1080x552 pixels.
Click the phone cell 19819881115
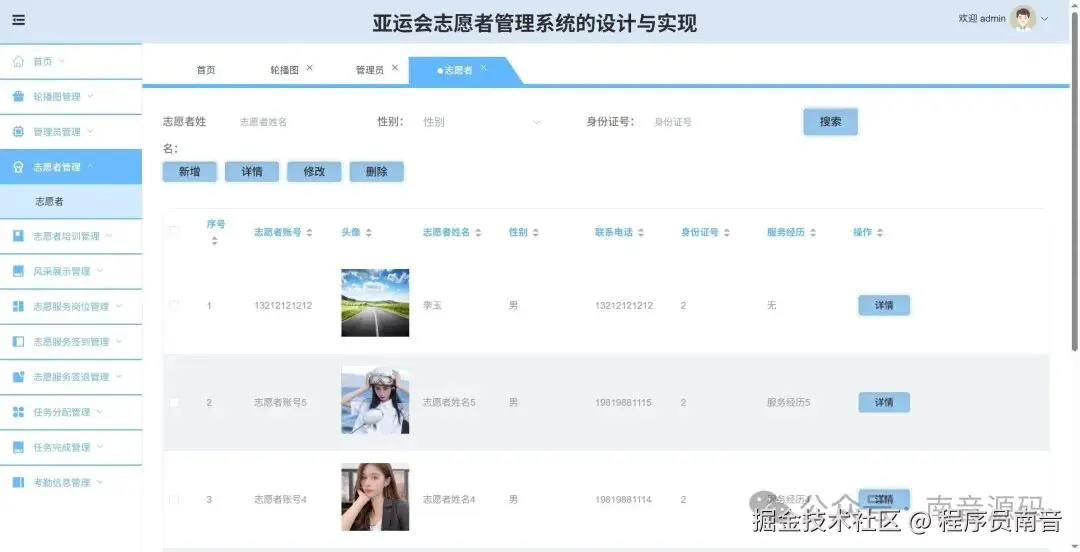point(623,402)
